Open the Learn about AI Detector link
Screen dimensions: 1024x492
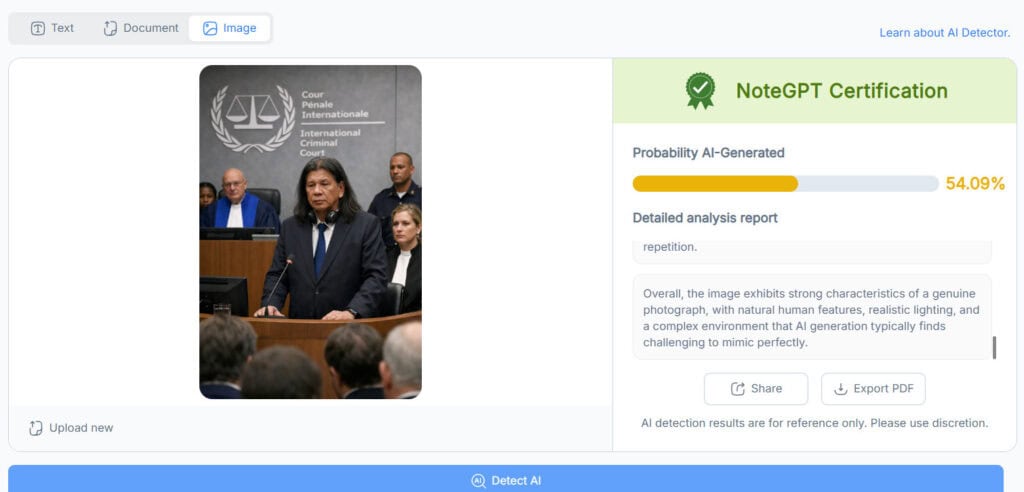click(944, 33)
